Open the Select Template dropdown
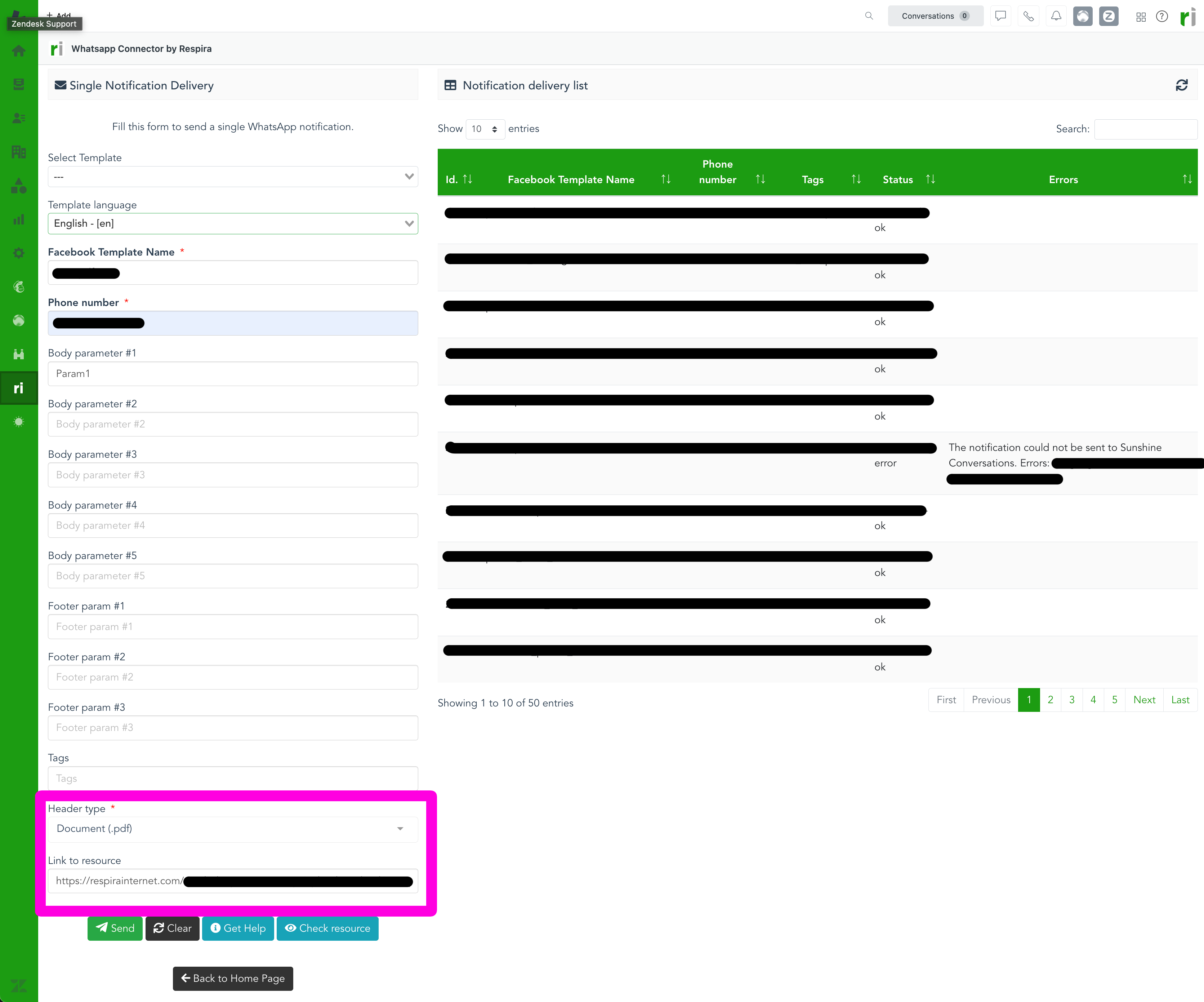 coord(233,176)
